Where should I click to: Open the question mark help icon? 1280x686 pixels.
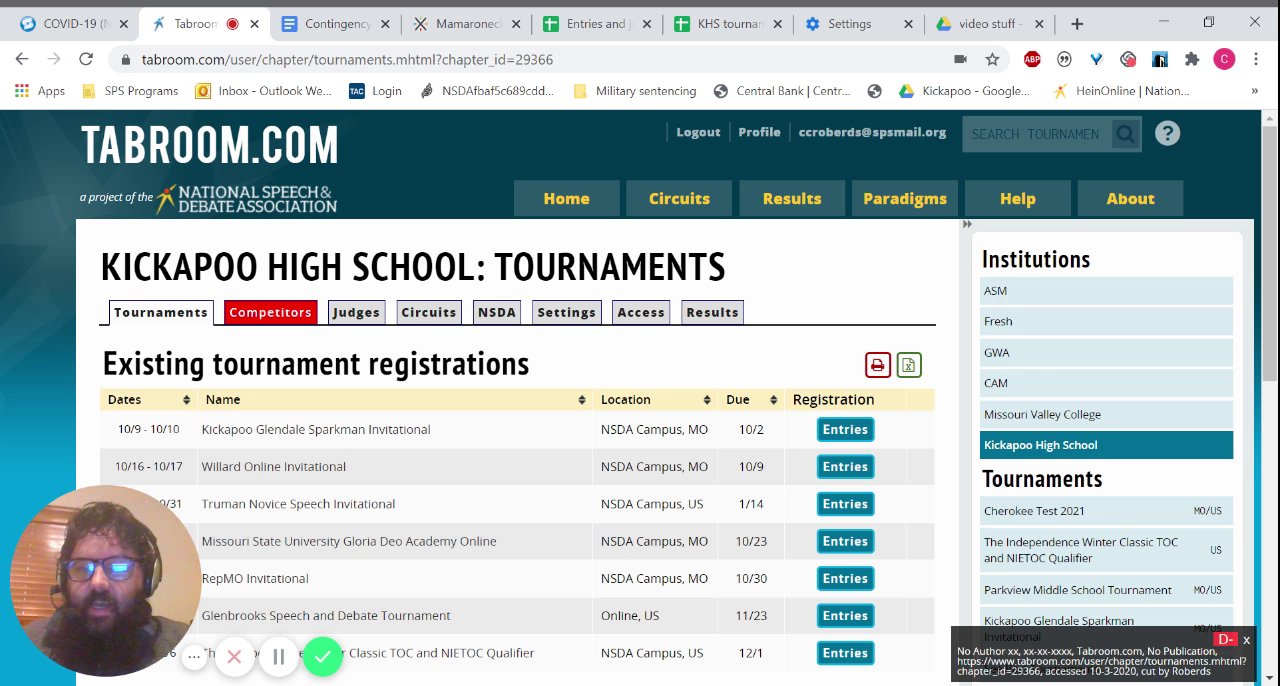click(x=1167, y=133)
